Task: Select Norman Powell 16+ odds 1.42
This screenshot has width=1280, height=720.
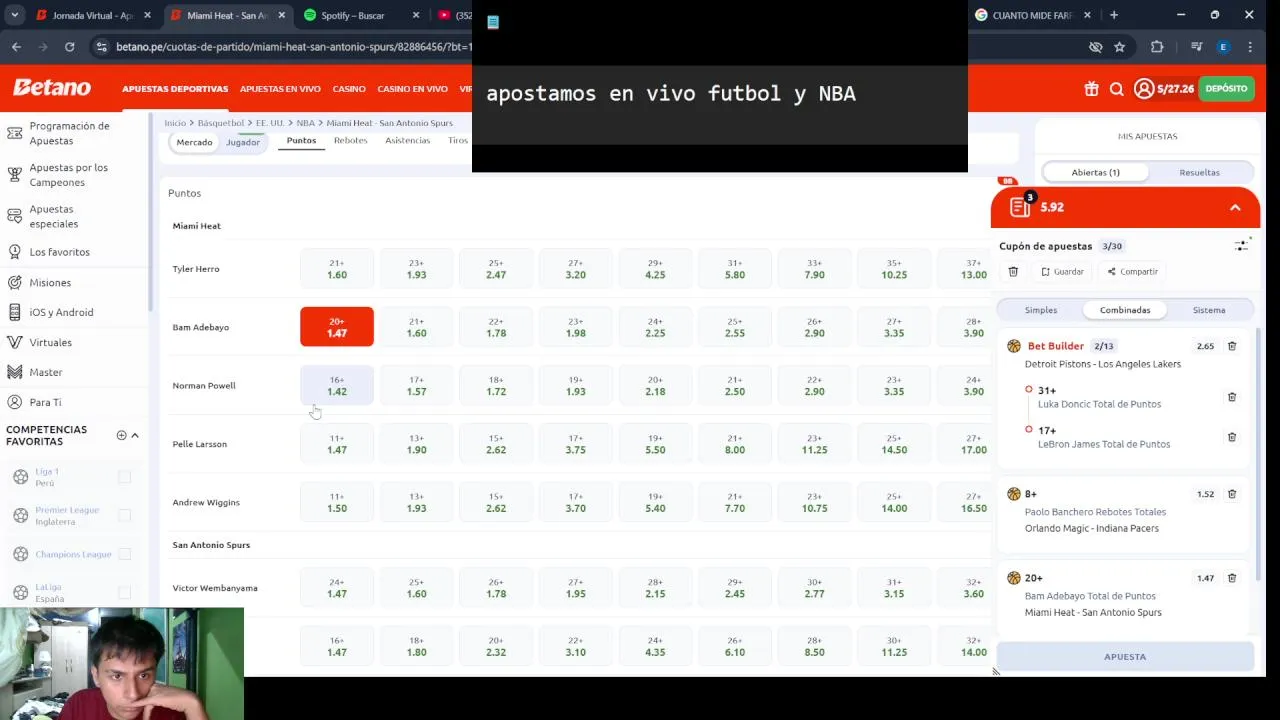Action: [x=337, y=385]
